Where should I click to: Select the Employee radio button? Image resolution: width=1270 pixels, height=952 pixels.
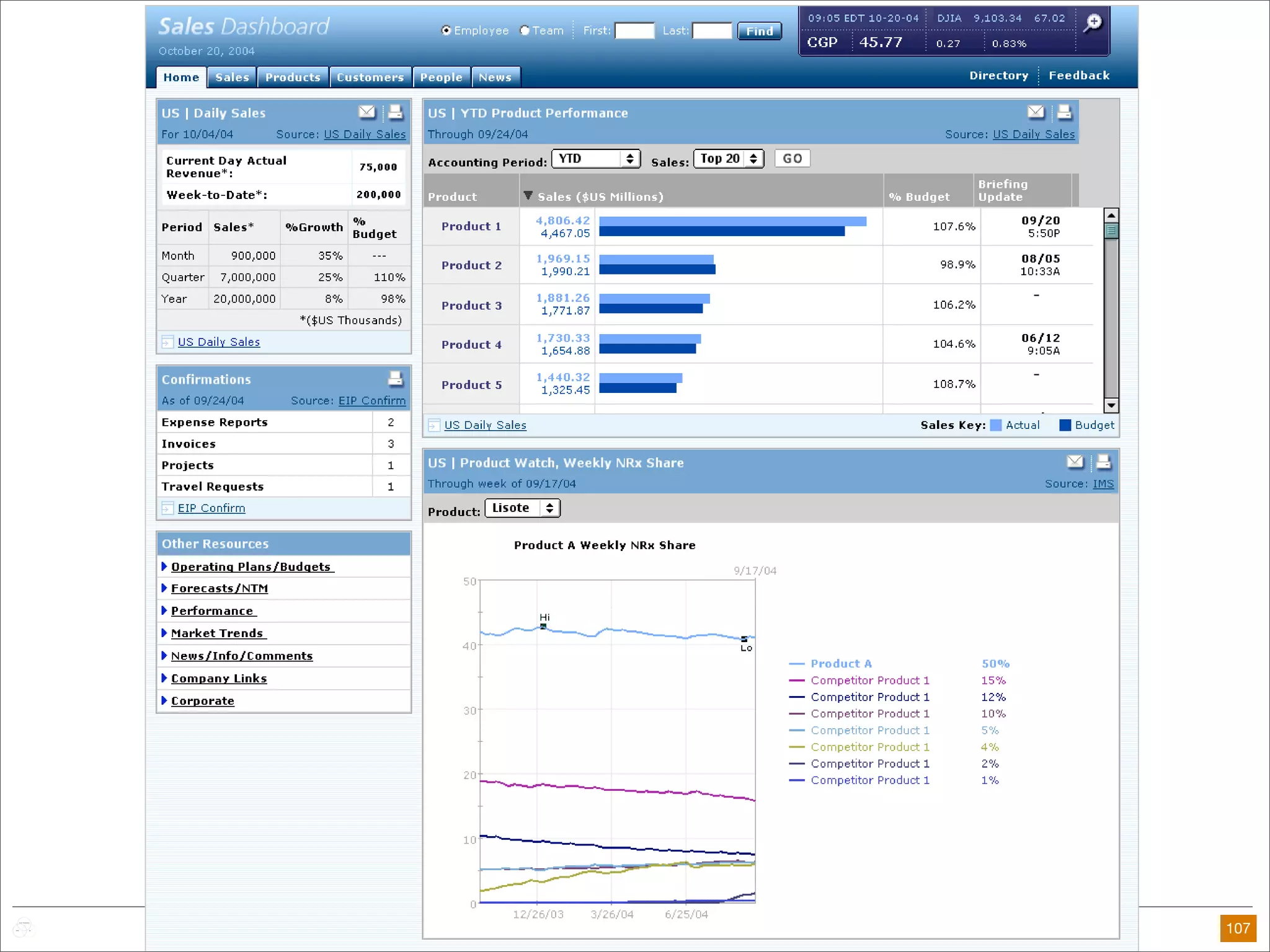tap(446, 30)
